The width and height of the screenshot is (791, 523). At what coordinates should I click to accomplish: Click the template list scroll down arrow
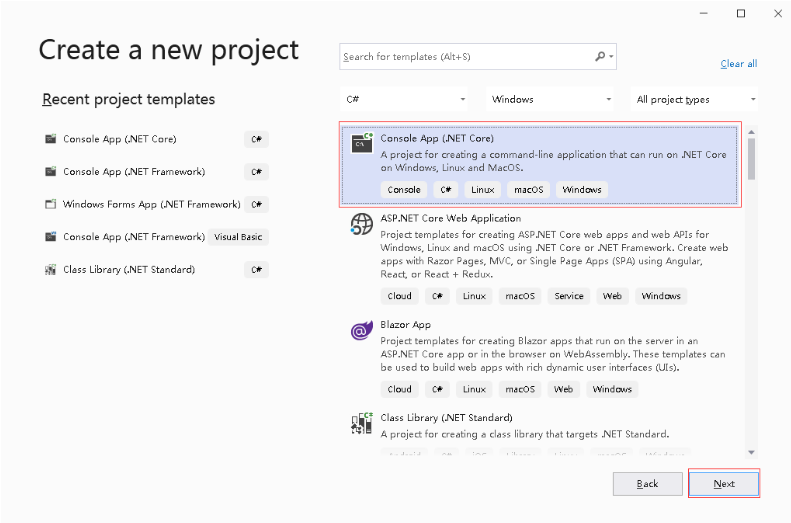pos(751,452)
